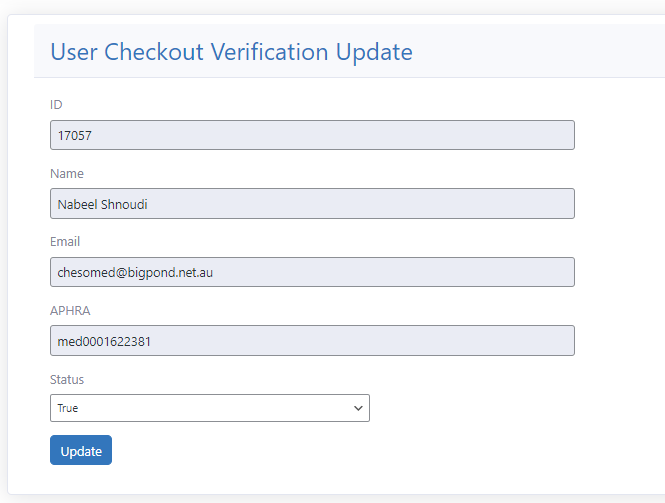Click the word 'Verification' in the title
This screenshot has width=665, height=503.
tap(272, 52)
